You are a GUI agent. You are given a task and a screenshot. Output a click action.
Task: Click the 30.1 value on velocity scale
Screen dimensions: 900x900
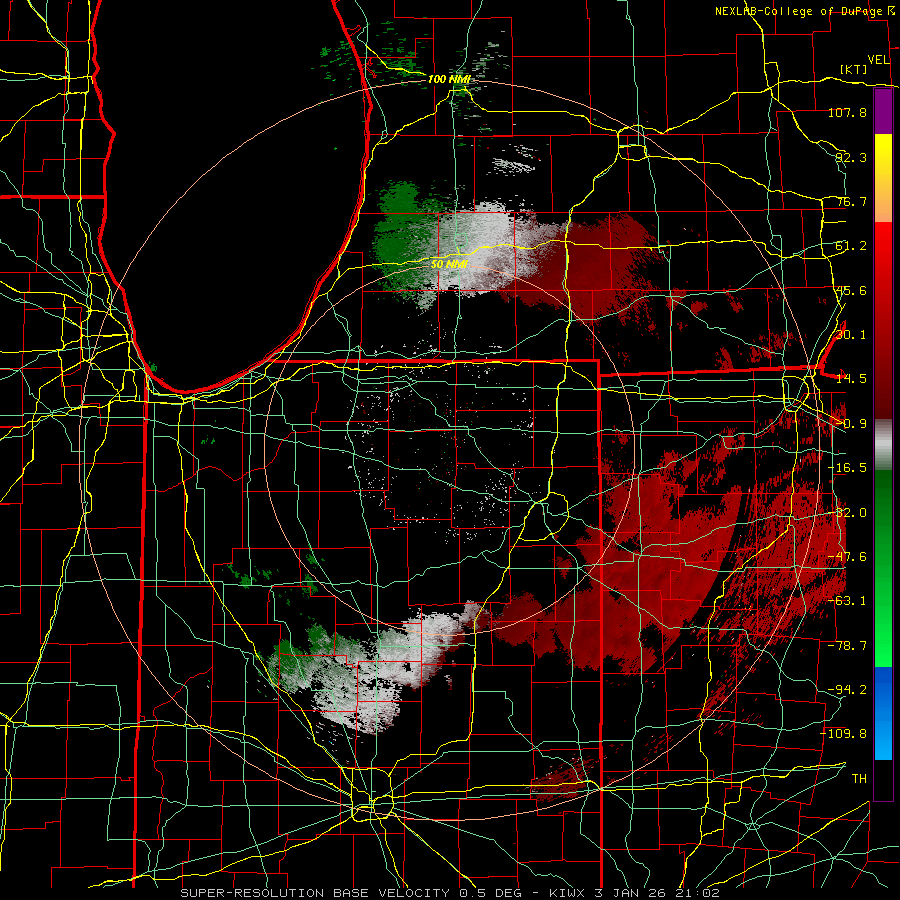pyautogui.click(x=851, y=334)
